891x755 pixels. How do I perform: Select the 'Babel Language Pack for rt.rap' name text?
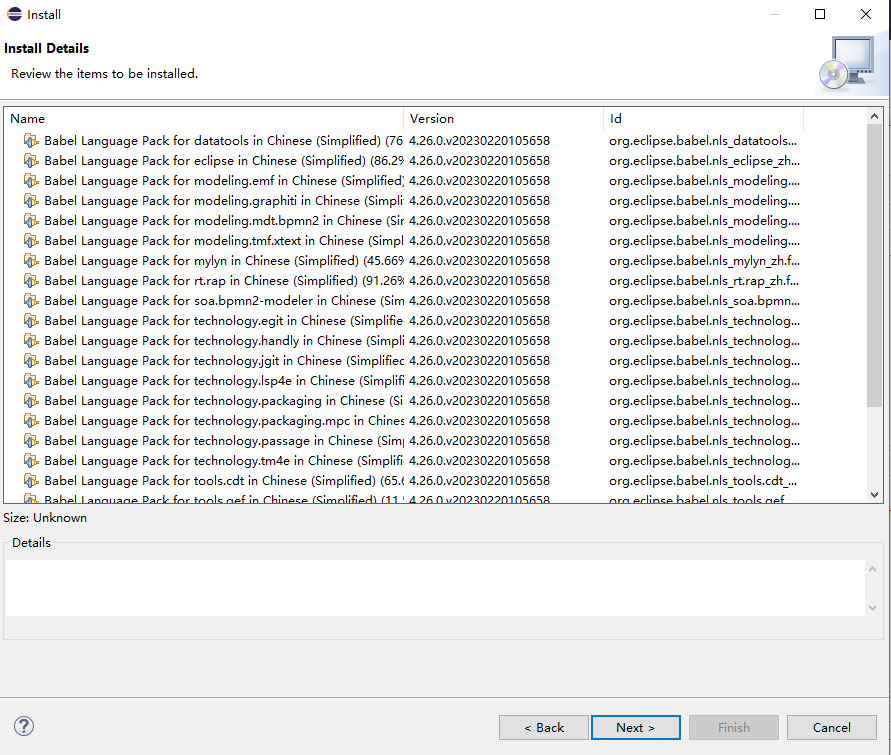(224, 281)
